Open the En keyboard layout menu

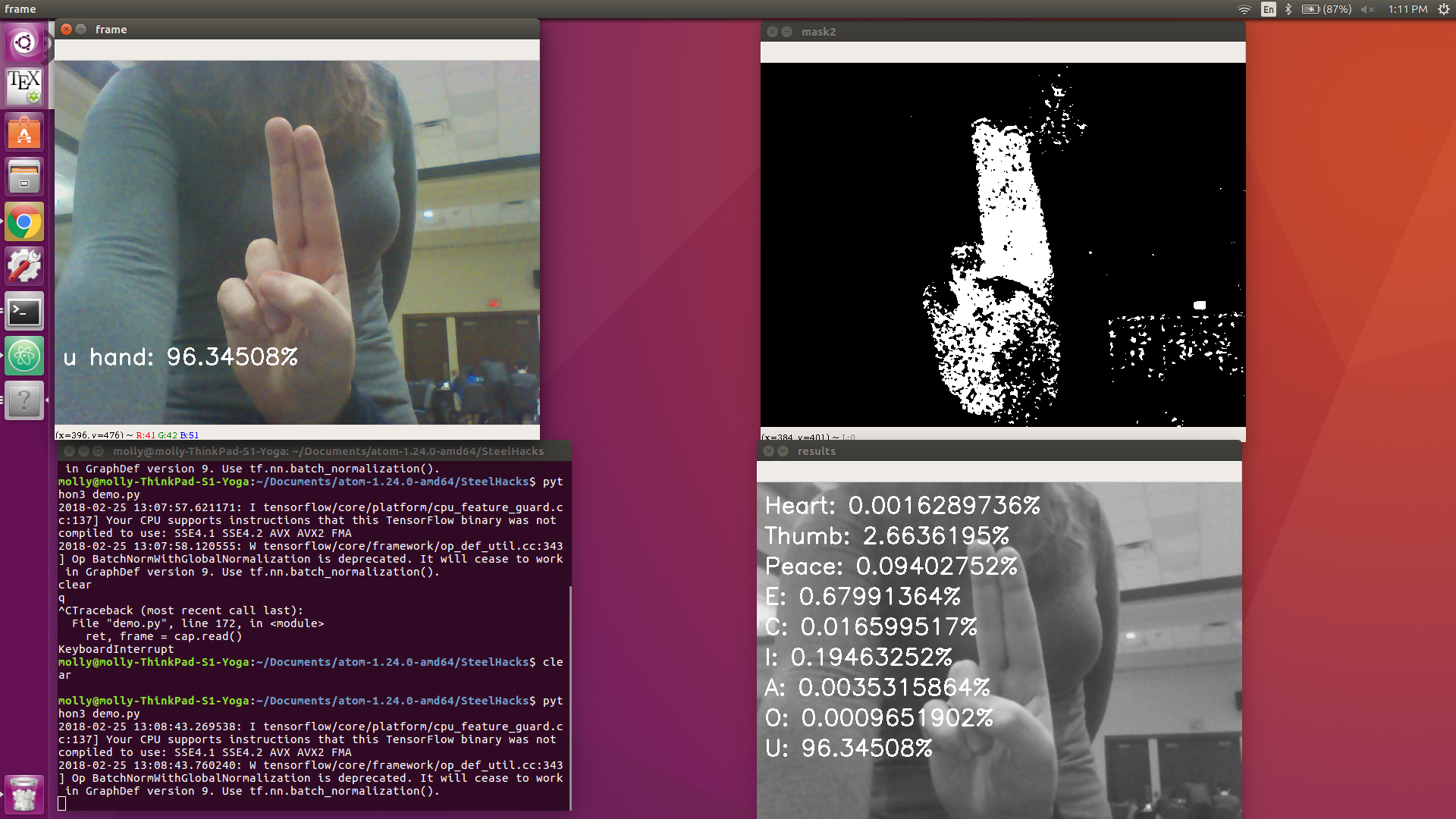pyautogui.click(x=1268, y=9)
